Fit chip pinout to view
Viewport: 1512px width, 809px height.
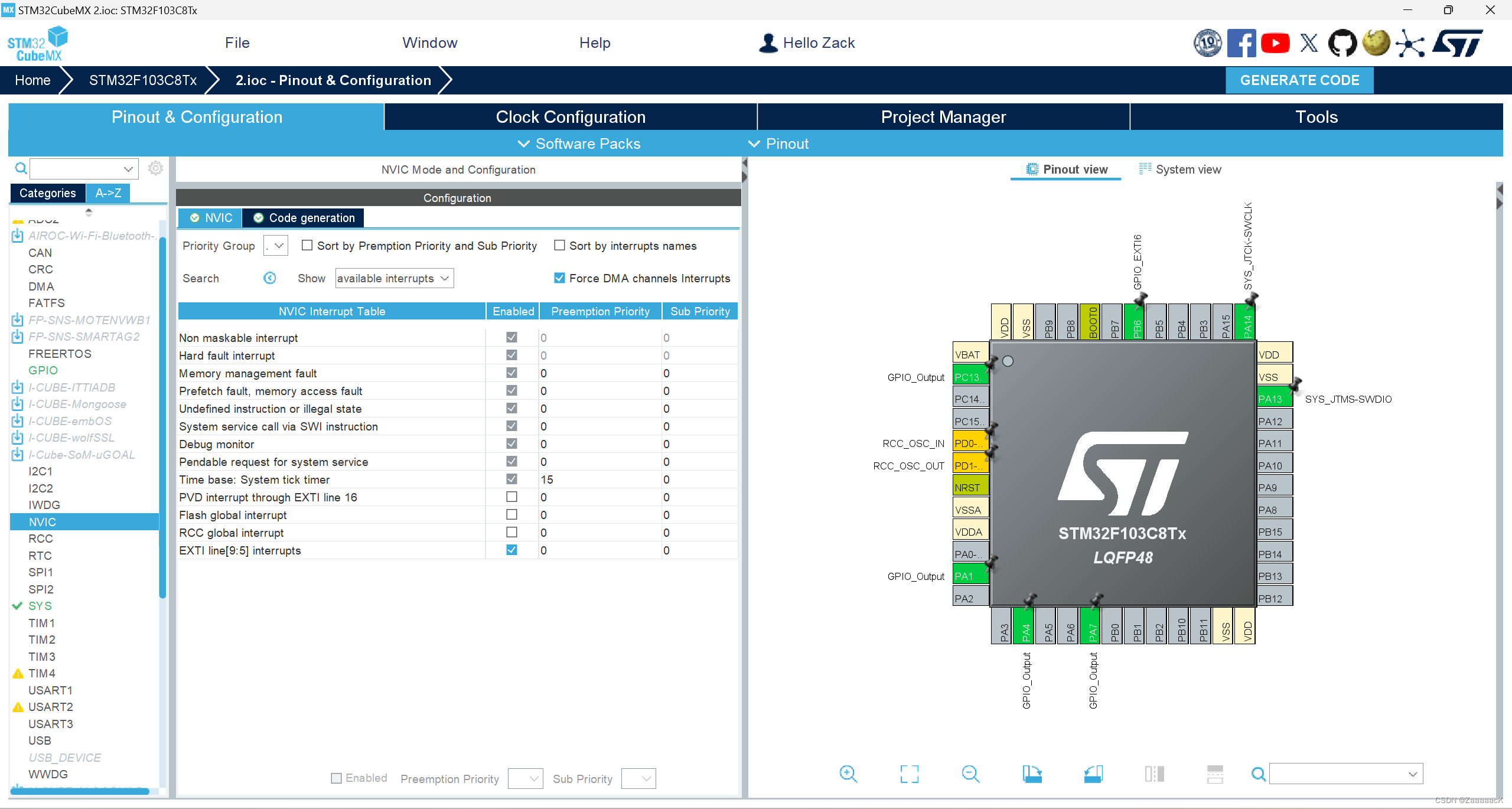[x=910, y=774]
